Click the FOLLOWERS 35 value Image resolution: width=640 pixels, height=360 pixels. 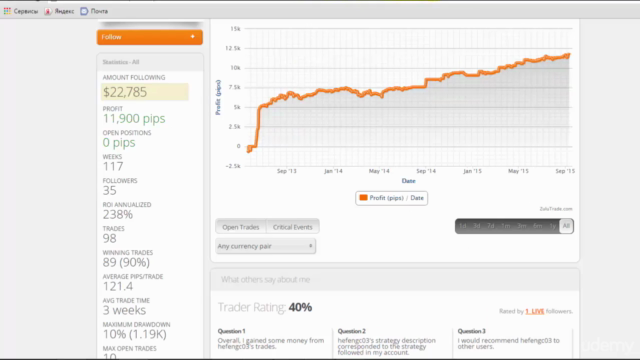click(109, 191)
